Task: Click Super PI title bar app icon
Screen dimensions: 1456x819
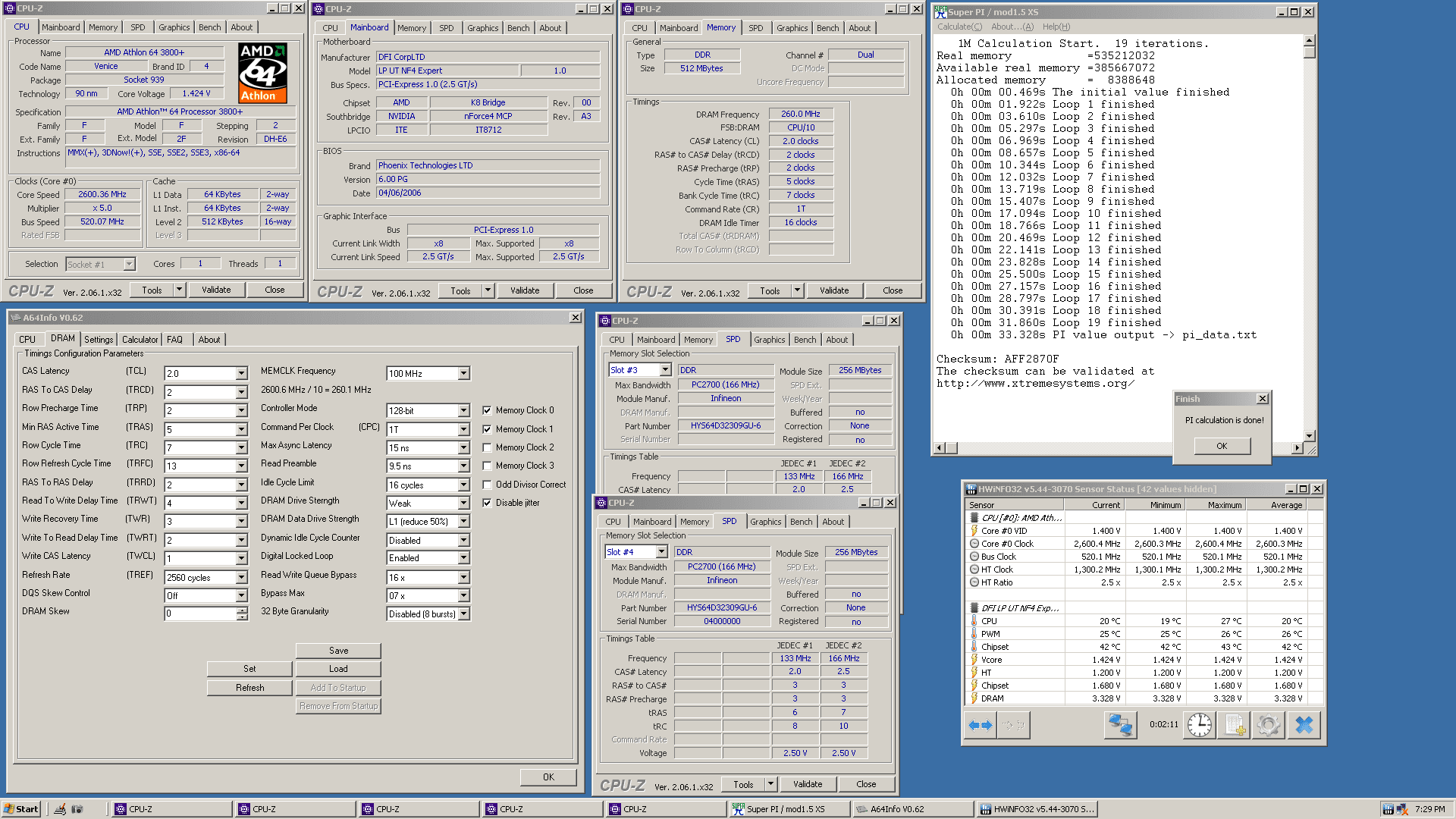Action: [x=940, y=11]
